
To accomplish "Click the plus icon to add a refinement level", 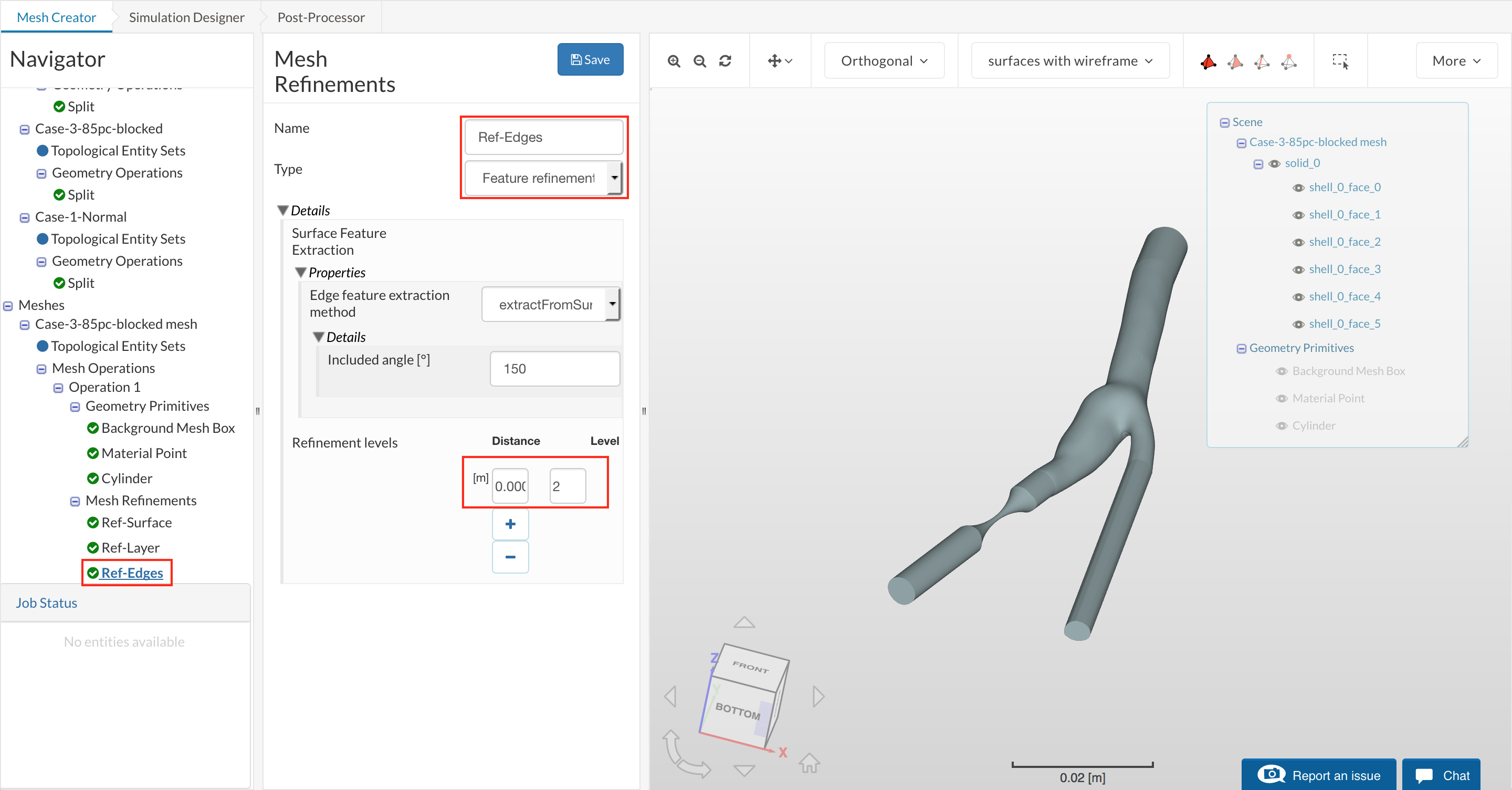I will click(x=510, y=524).
